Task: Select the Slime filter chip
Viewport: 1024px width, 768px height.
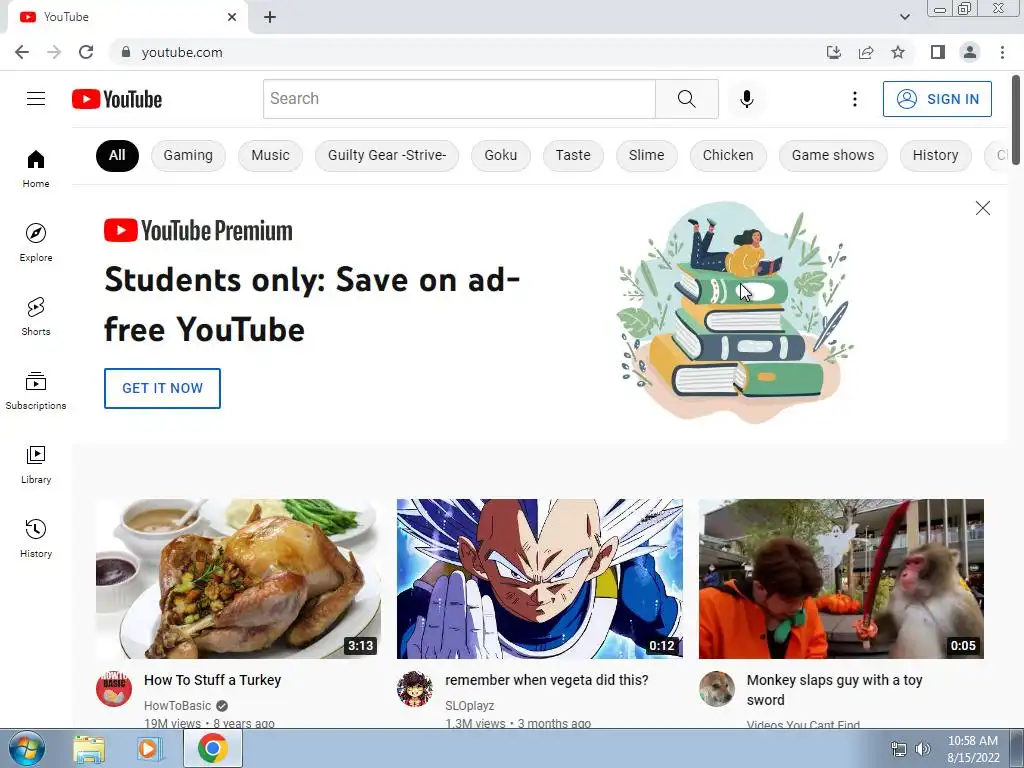Action: pyautogui.click(x=647, y=155)
